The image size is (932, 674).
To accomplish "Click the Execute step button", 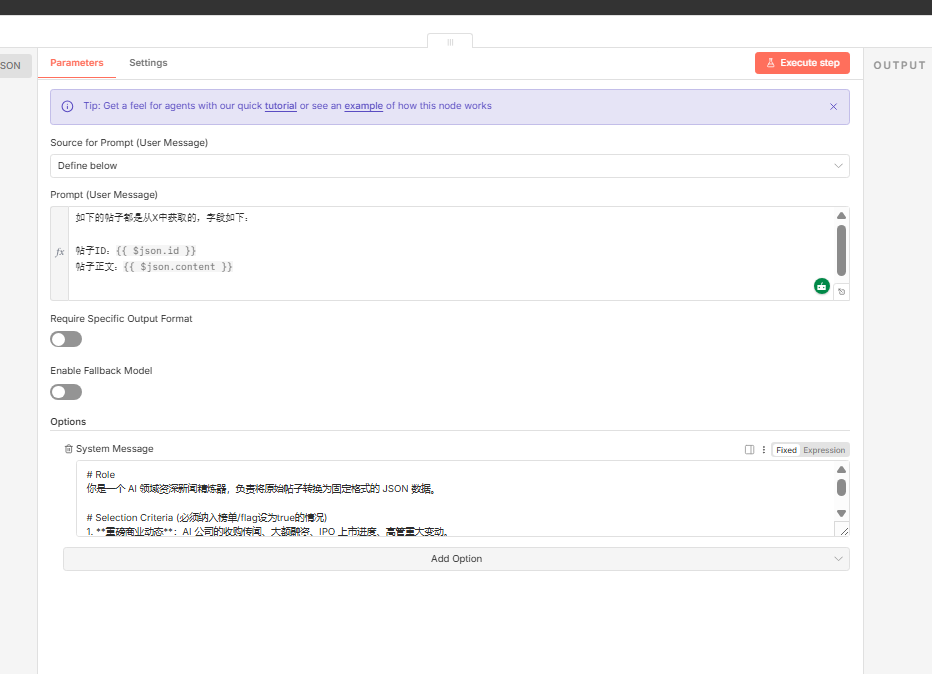I will tap(802, 63).
